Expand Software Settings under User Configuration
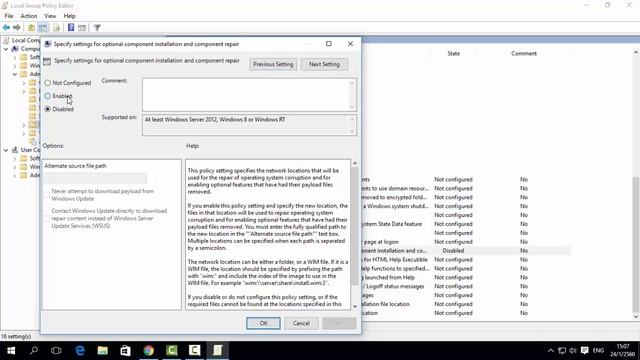This screenshot has height=360, width=640. coord(15,158)
